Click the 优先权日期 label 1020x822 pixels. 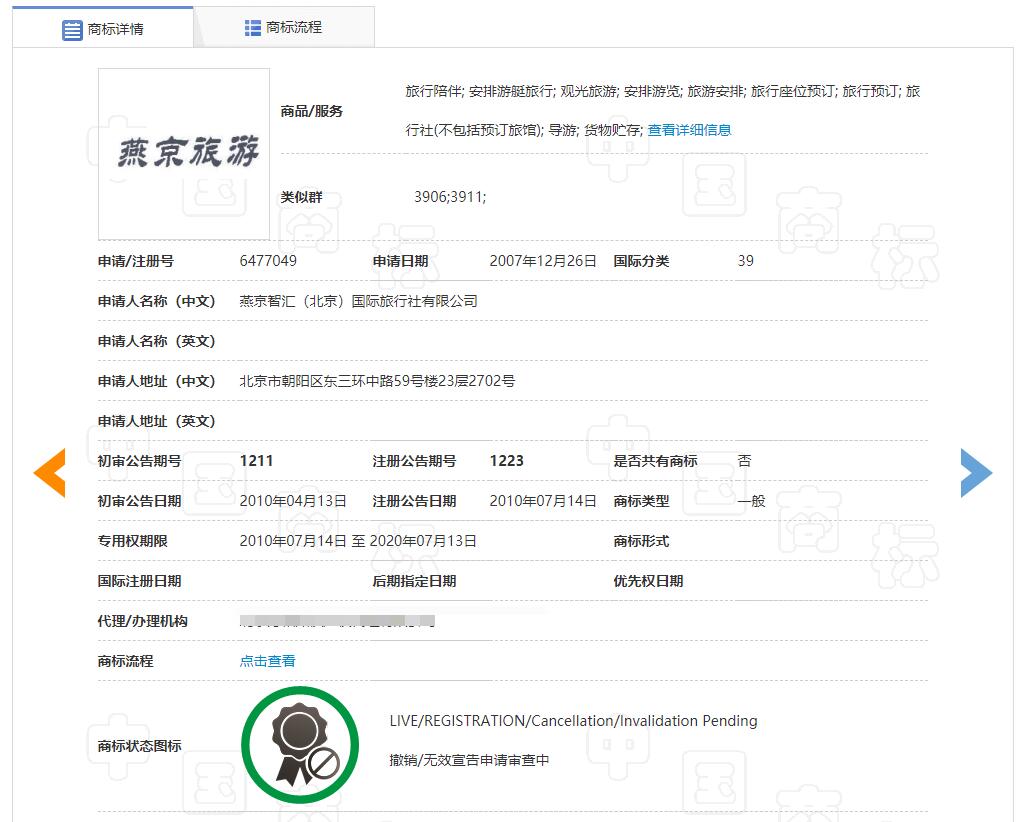coord(649,581)
